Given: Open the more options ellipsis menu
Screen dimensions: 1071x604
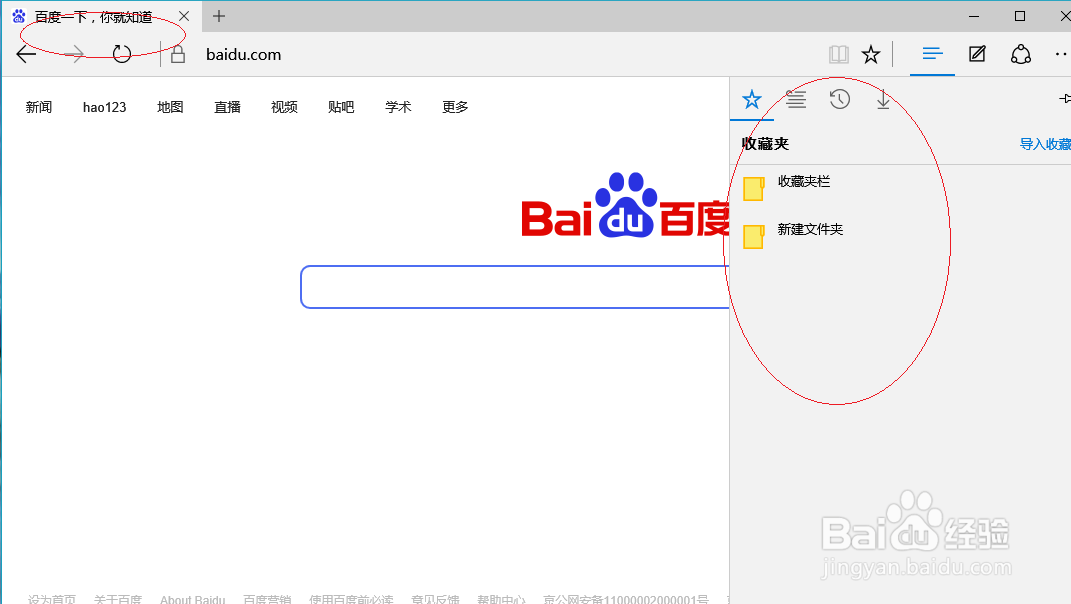Looking at the screenshot, I should [x=1061, y=54].
